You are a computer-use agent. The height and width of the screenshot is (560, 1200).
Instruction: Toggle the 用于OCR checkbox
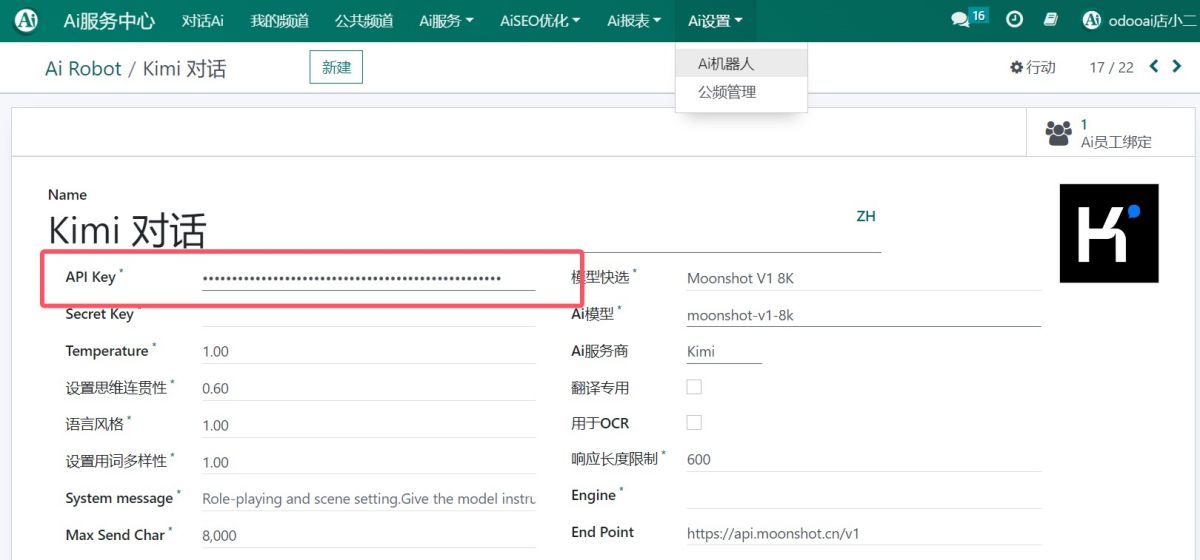coord(694,423)
